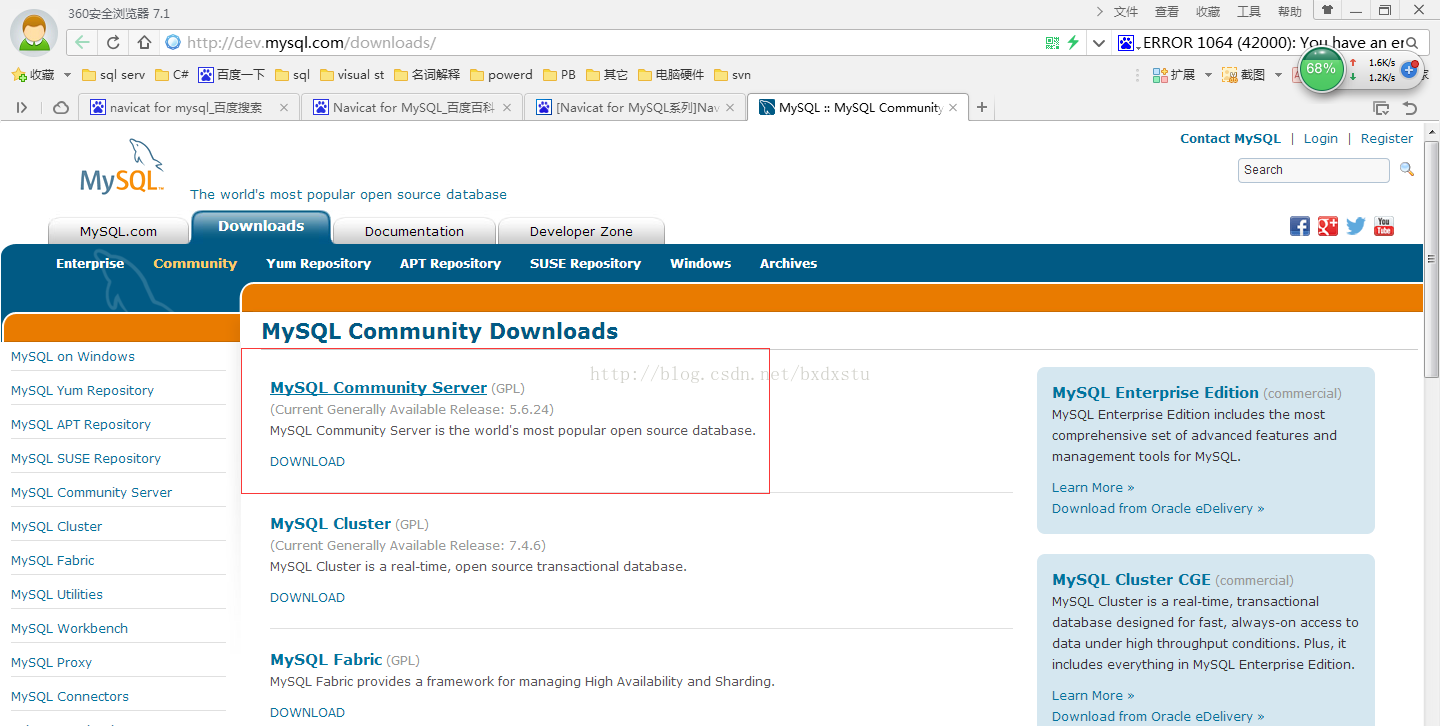Open the QR code icon in address bar
This screenshot has width=1440, height=726.
click(x=1052, y=42)
